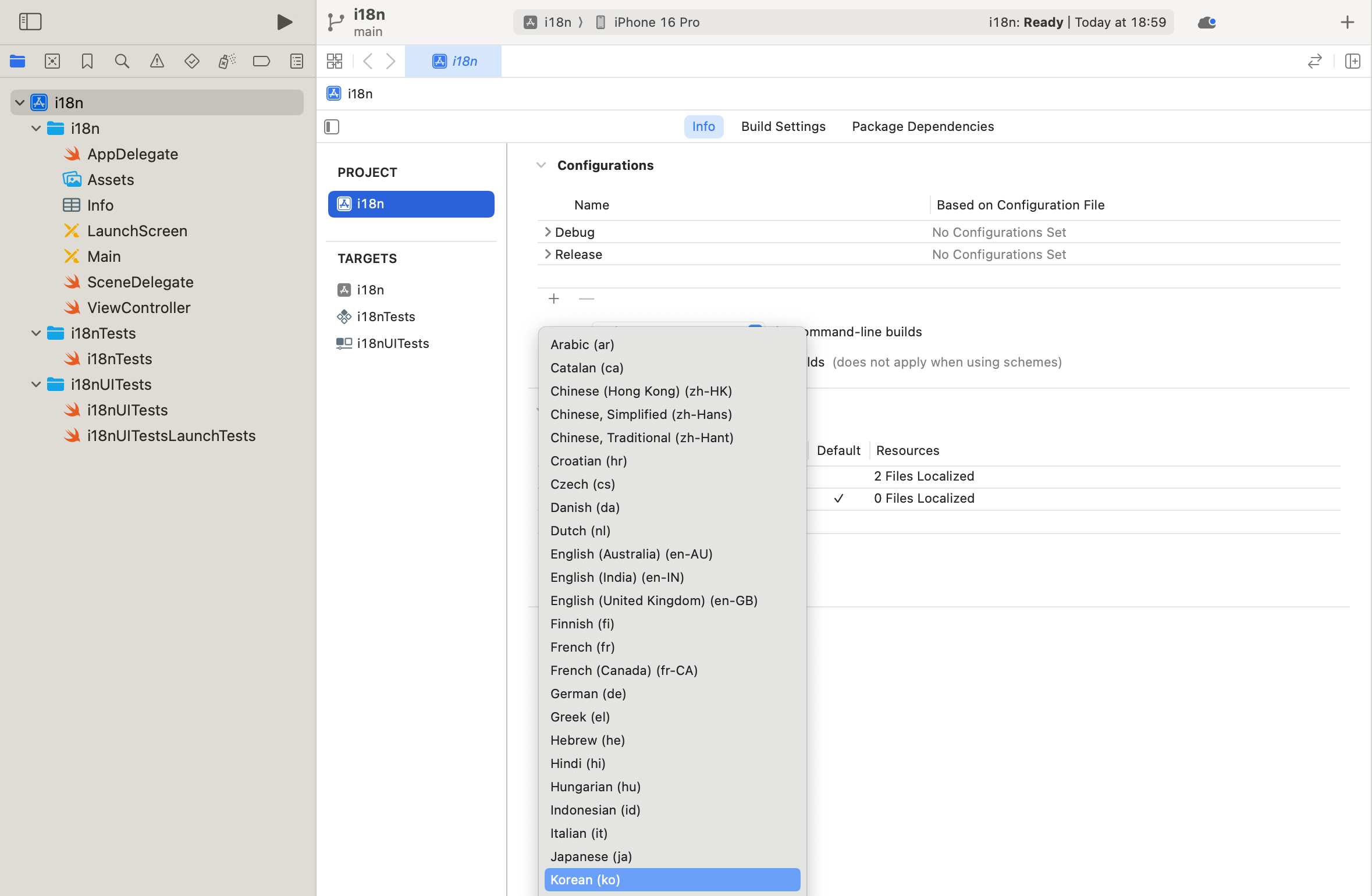Open the source control branch icon

336,22
